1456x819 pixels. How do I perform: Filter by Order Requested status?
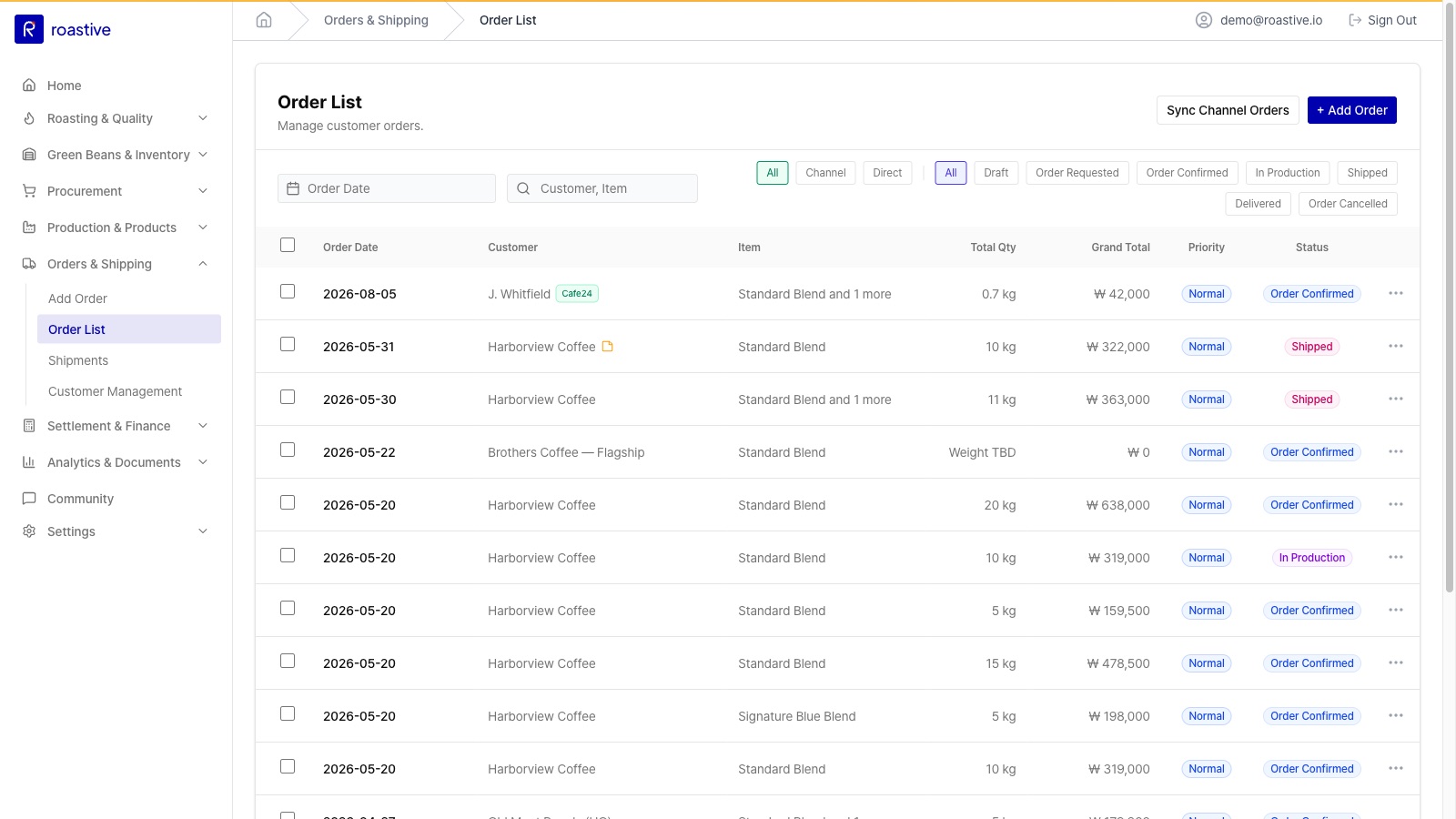(1077, 173)
